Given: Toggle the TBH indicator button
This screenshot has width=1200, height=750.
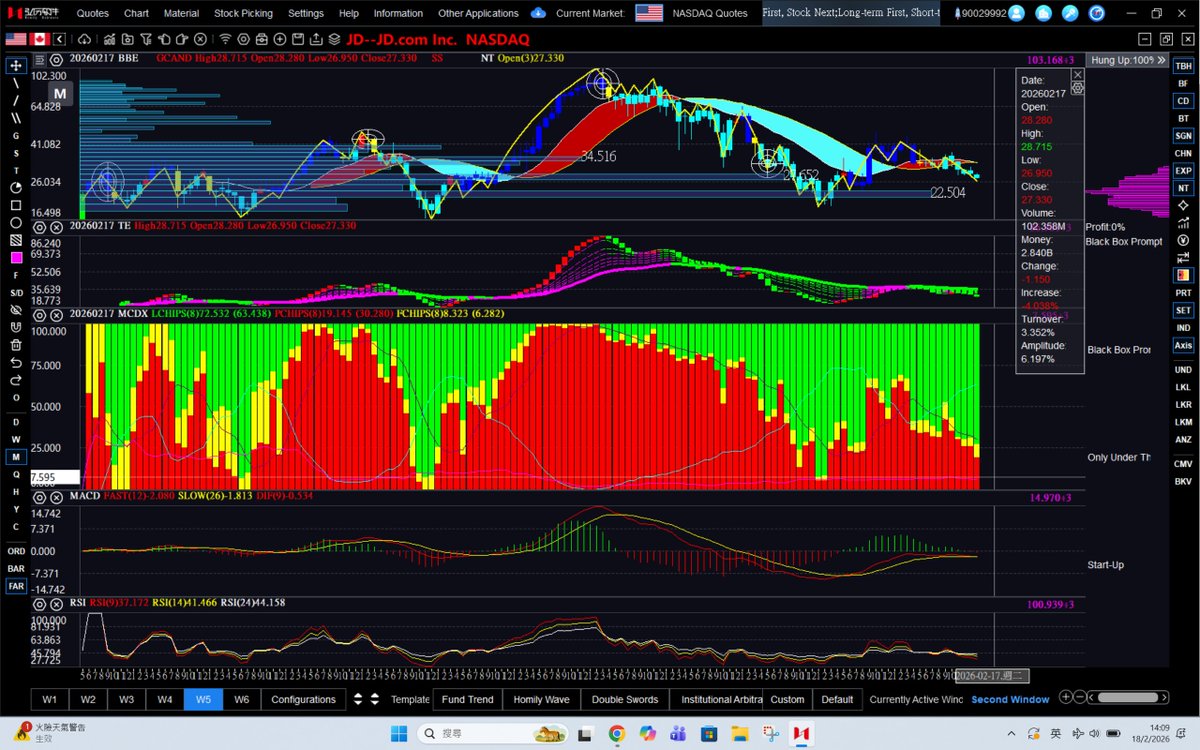Looking at the screenshot, I should pyautogui.click(x=1183, y=65).
